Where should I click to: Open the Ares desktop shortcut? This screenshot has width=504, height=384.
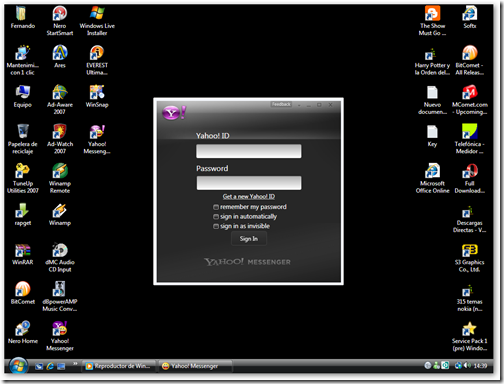coord(60,57)
